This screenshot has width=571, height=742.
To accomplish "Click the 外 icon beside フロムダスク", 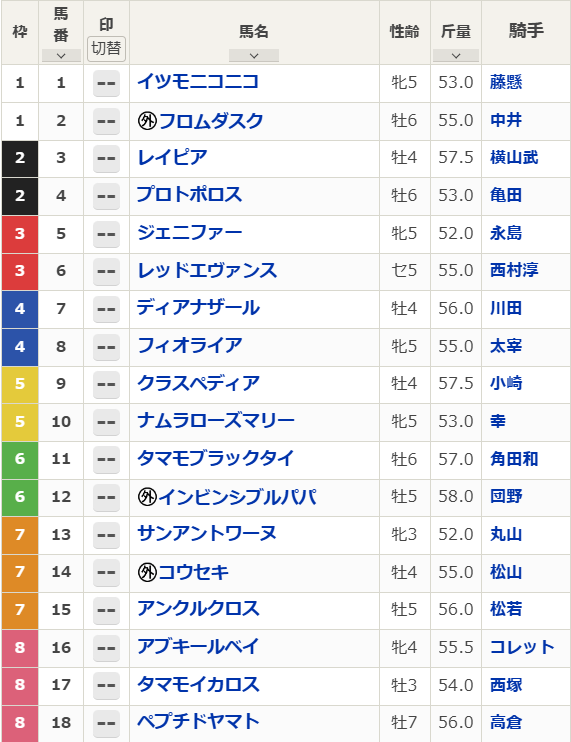I will pos(147,121).
